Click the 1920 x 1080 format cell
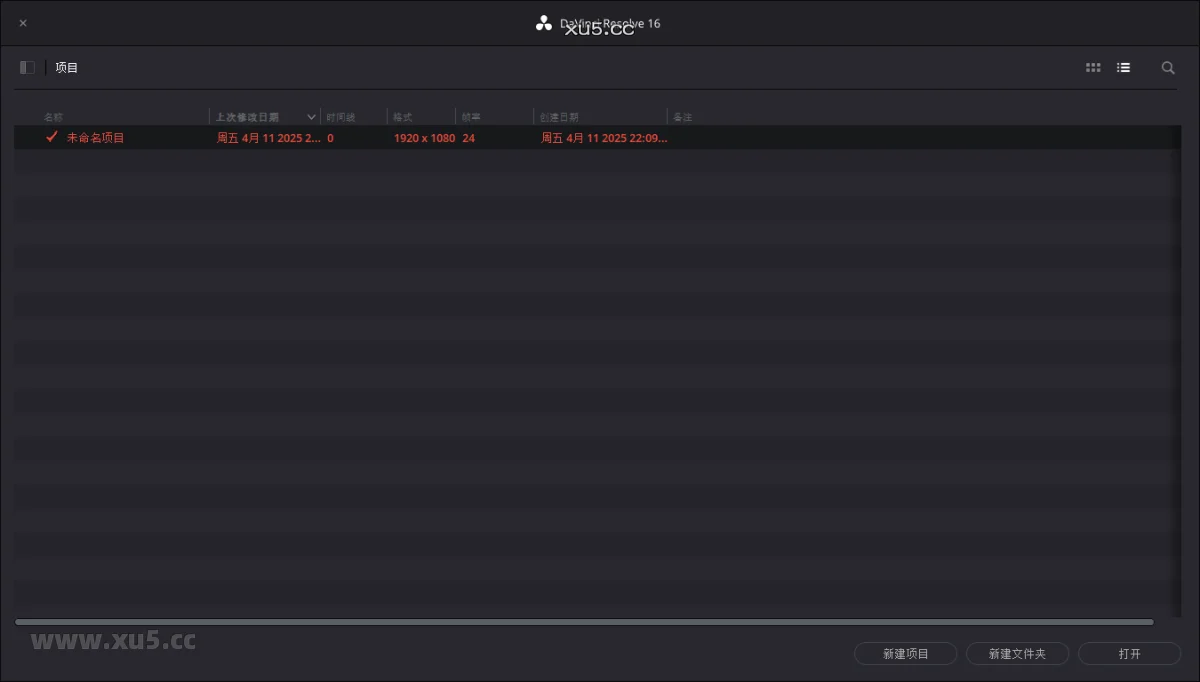Viewport: 1200px width, 682px height. pos(424,138)
